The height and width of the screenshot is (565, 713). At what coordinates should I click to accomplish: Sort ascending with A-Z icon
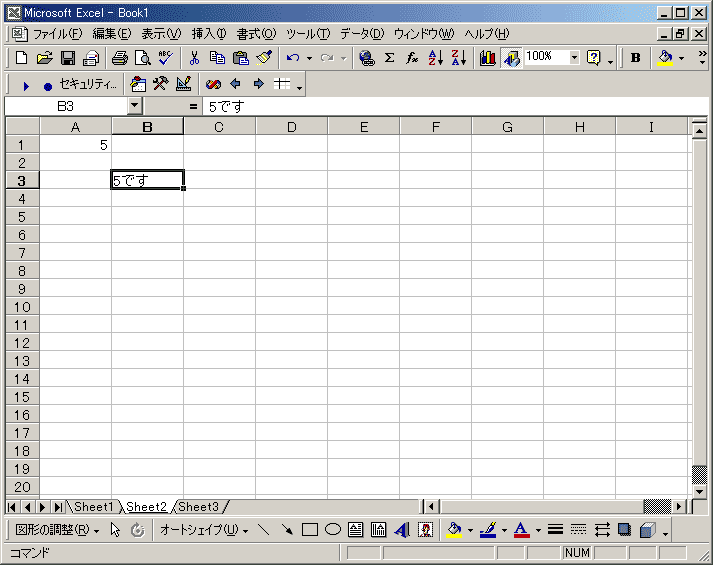[435, 58]
